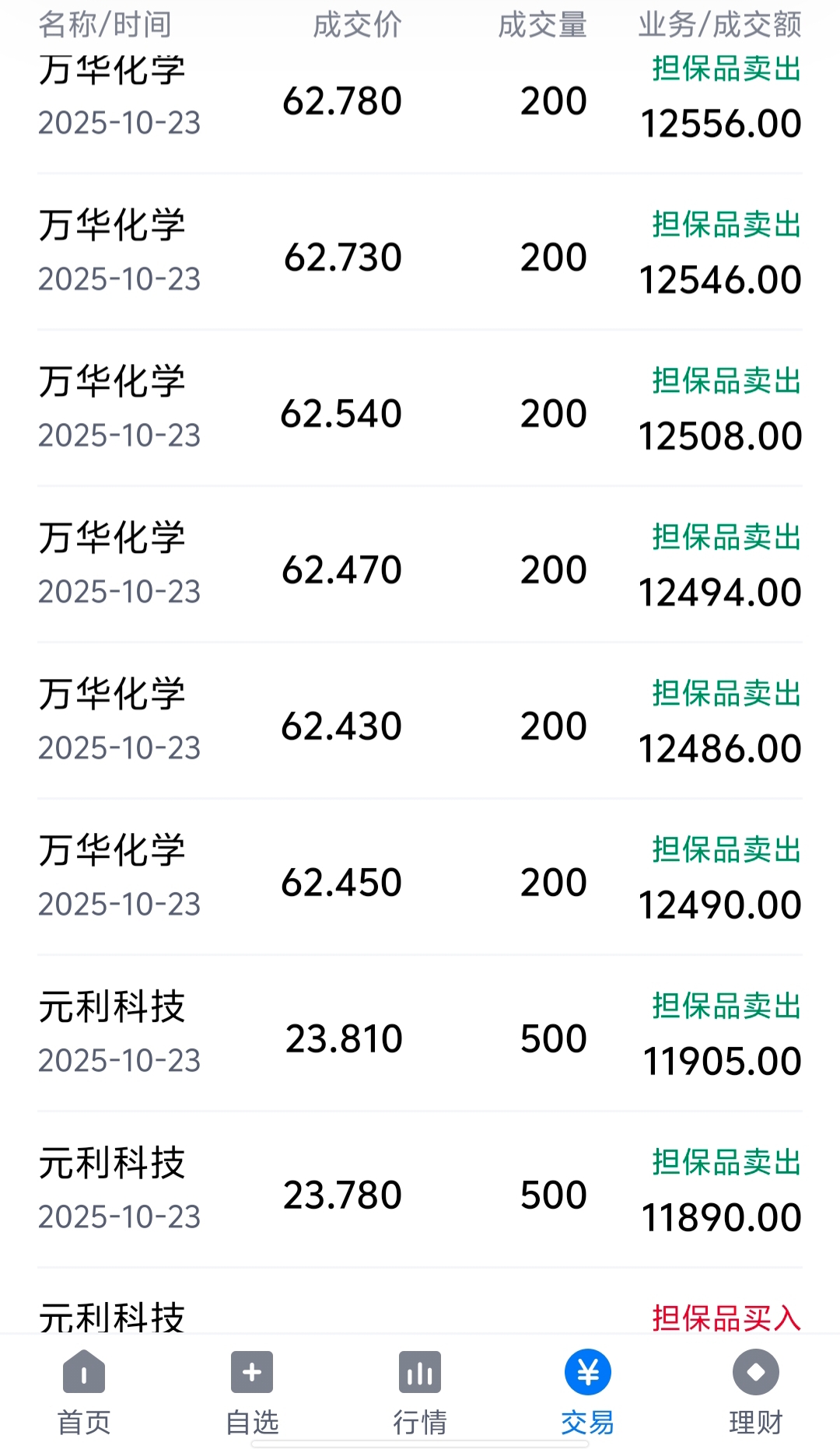
Task: Tap the 交易 yen trade icon
Action: click(588, 1372)
